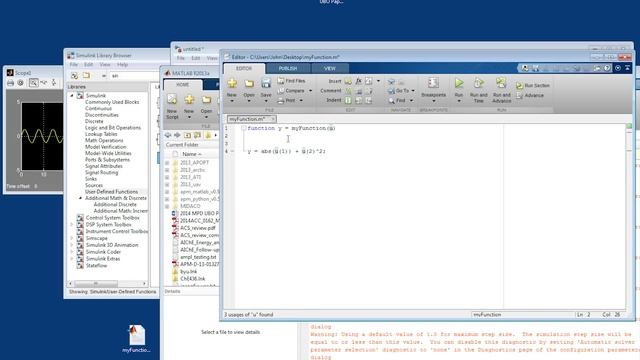
Task: Save the file using the Editor Save icon
Action: (x=266, y=84)
